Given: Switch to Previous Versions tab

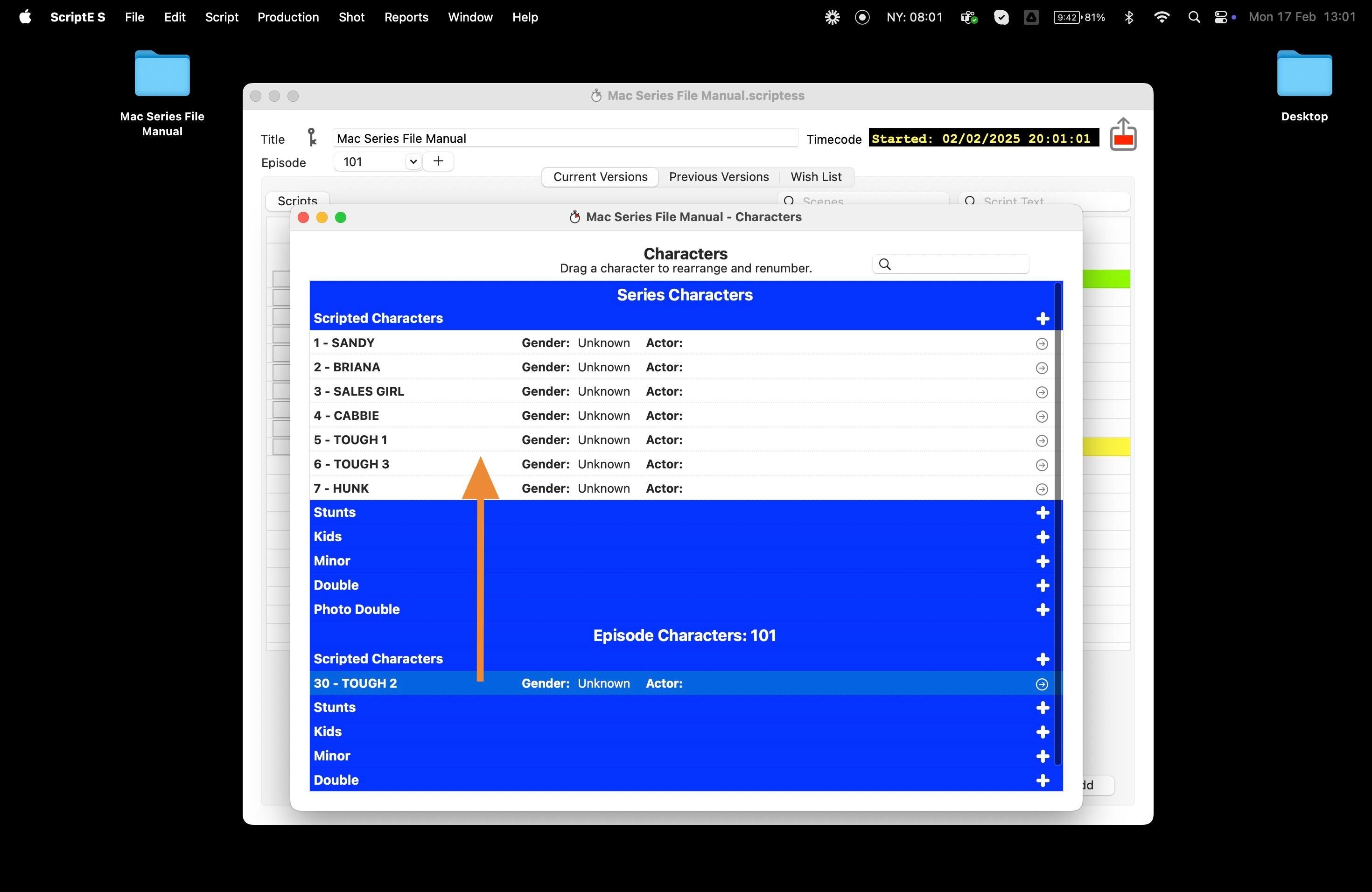Looking at the screenshot, I should pyautogui.click(x=718, y=177).
